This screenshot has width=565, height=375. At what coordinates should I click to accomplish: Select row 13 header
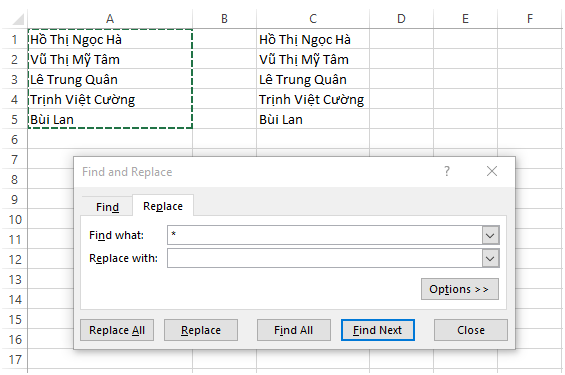pyautogui.click(x=14, y=279)
